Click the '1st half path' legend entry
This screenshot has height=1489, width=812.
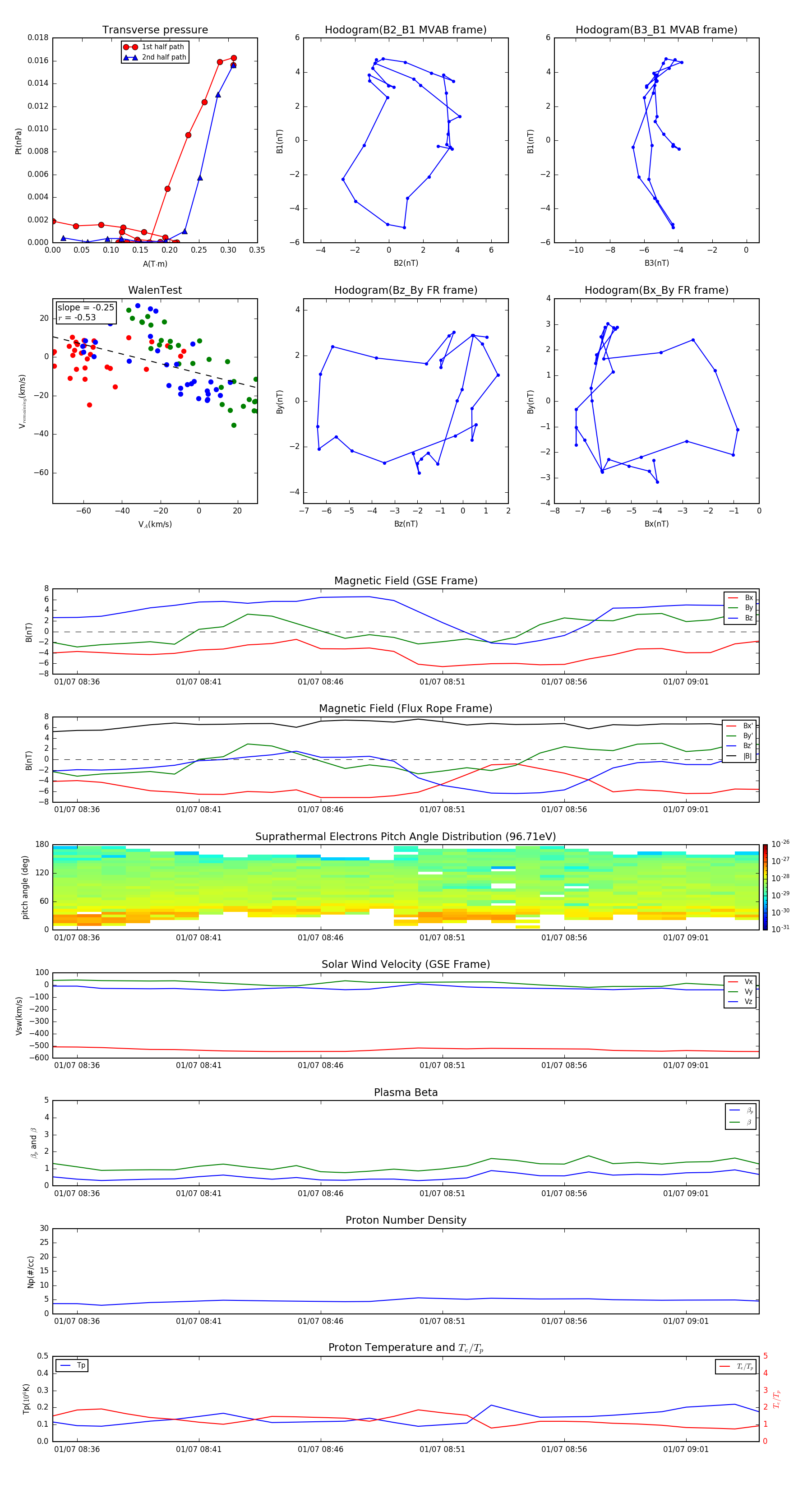coord(154,47)
